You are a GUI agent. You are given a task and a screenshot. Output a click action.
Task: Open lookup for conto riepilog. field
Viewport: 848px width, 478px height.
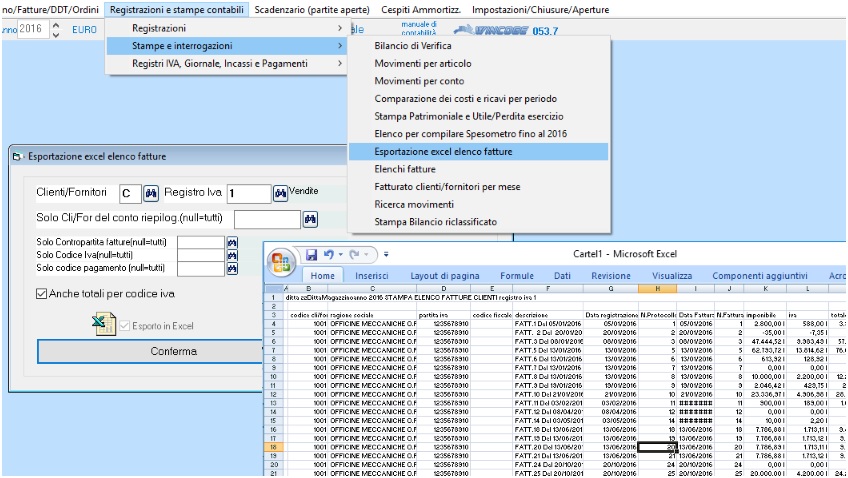click(310, 219)
